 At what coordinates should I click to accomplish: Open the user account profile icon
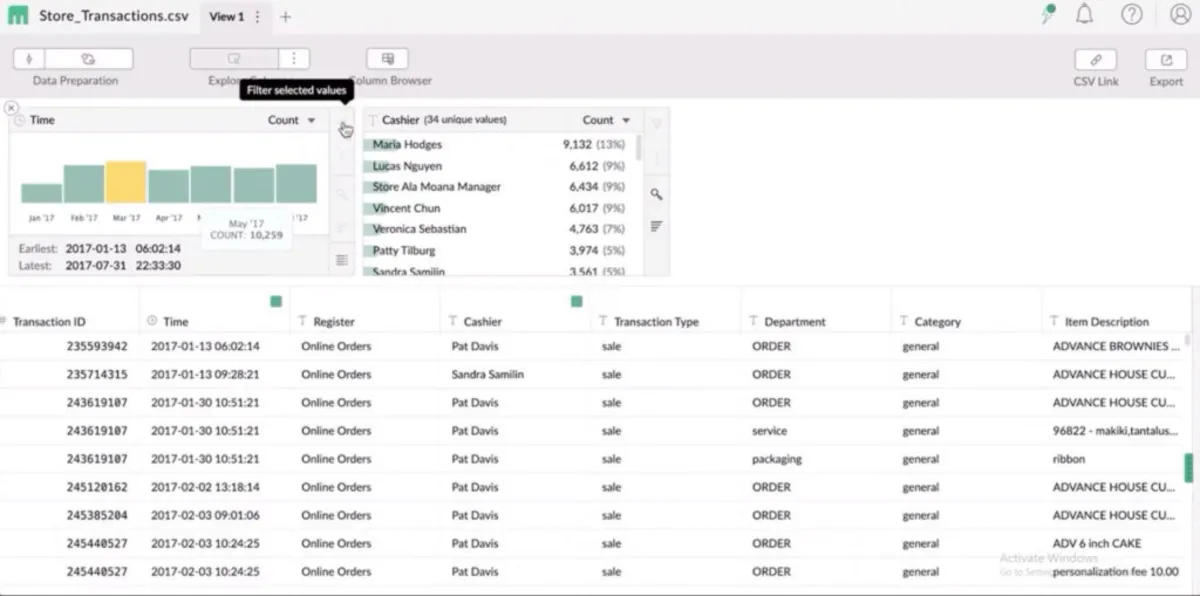pyautogui.click(x=1180, y=15)
